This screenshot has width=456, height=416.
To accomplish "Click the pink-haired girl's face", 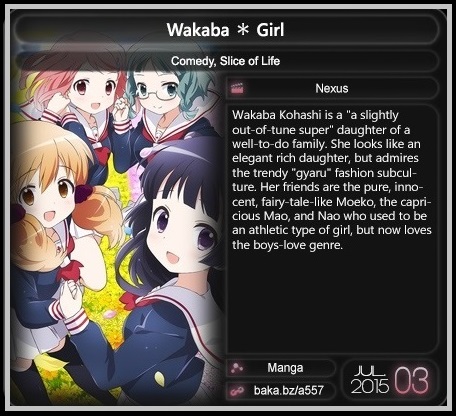I will click(93, 95).
